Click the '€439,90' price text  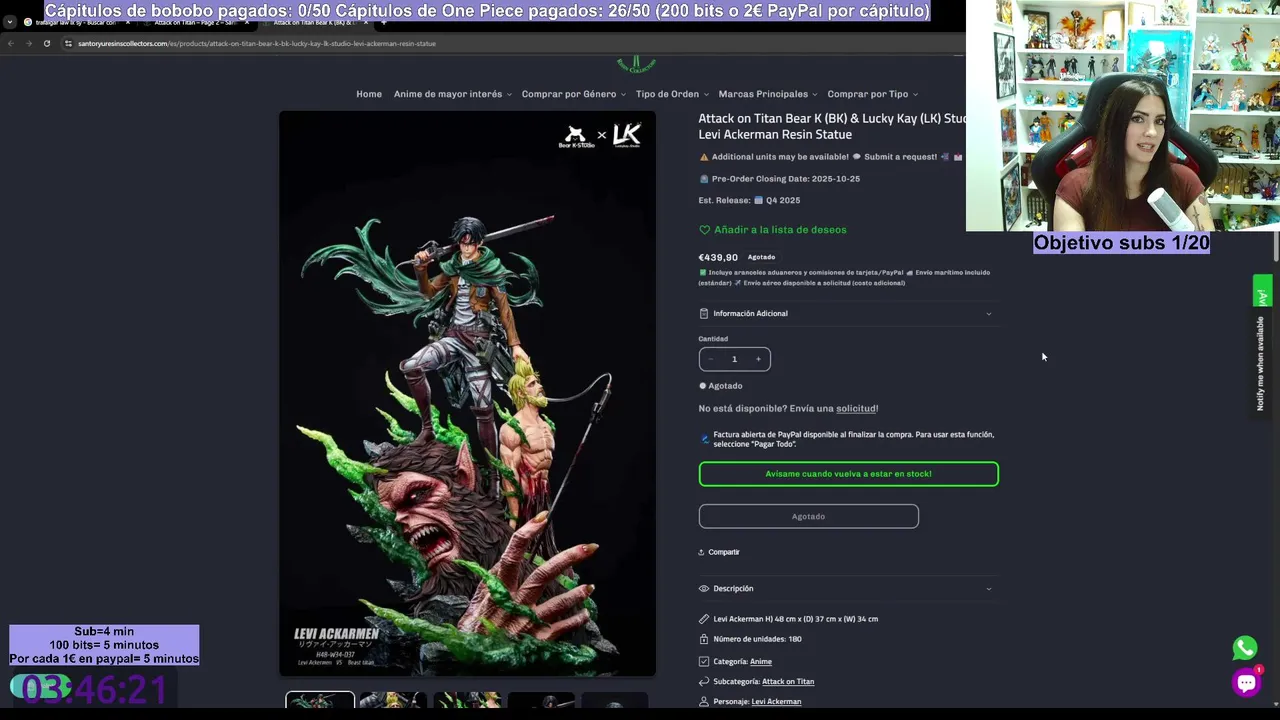point(718,258)
